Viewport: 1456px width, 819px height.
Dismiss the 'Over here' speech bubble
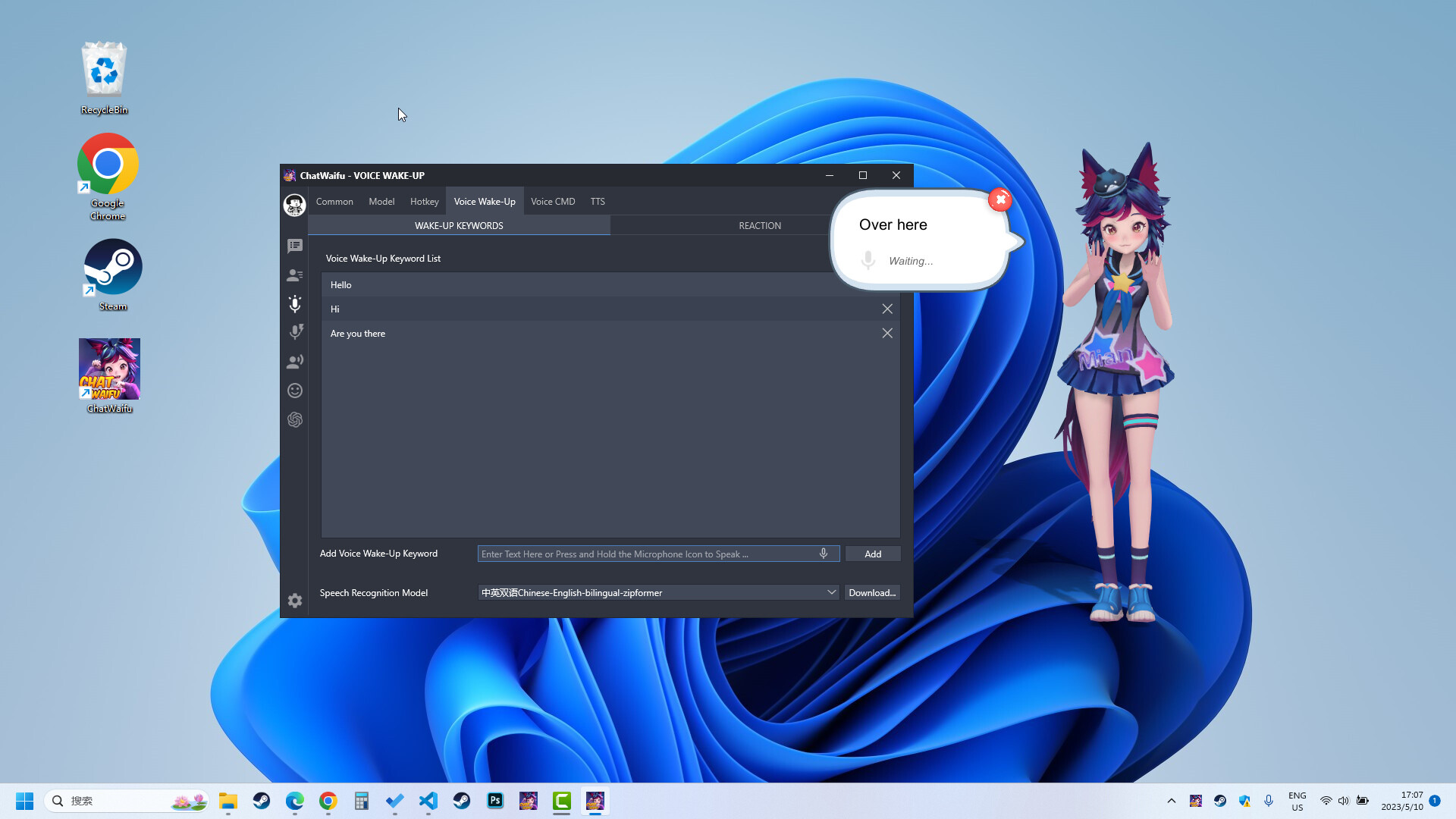1000,199
